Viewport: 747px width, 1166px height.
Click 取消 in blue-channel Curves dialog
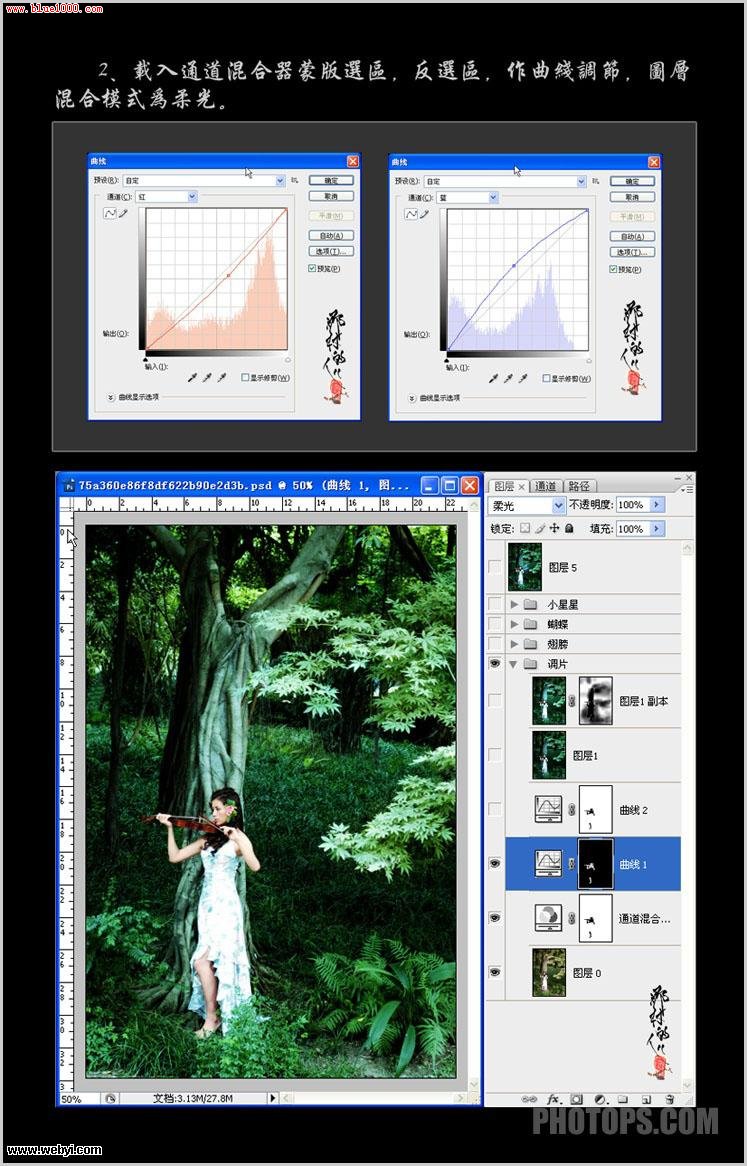pos(633,197)
